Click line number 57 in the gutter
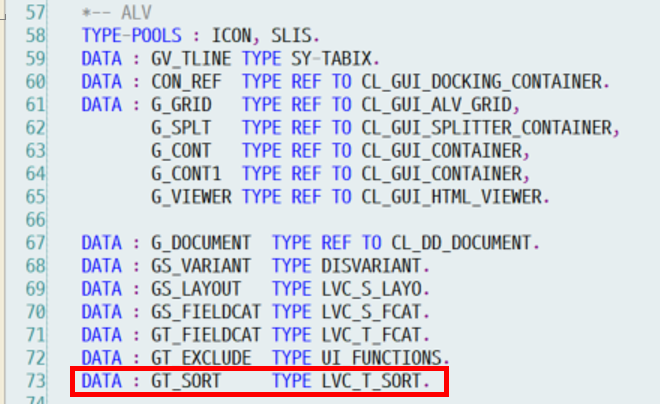Viewport: 660px width, 407px height. (35, 13)
